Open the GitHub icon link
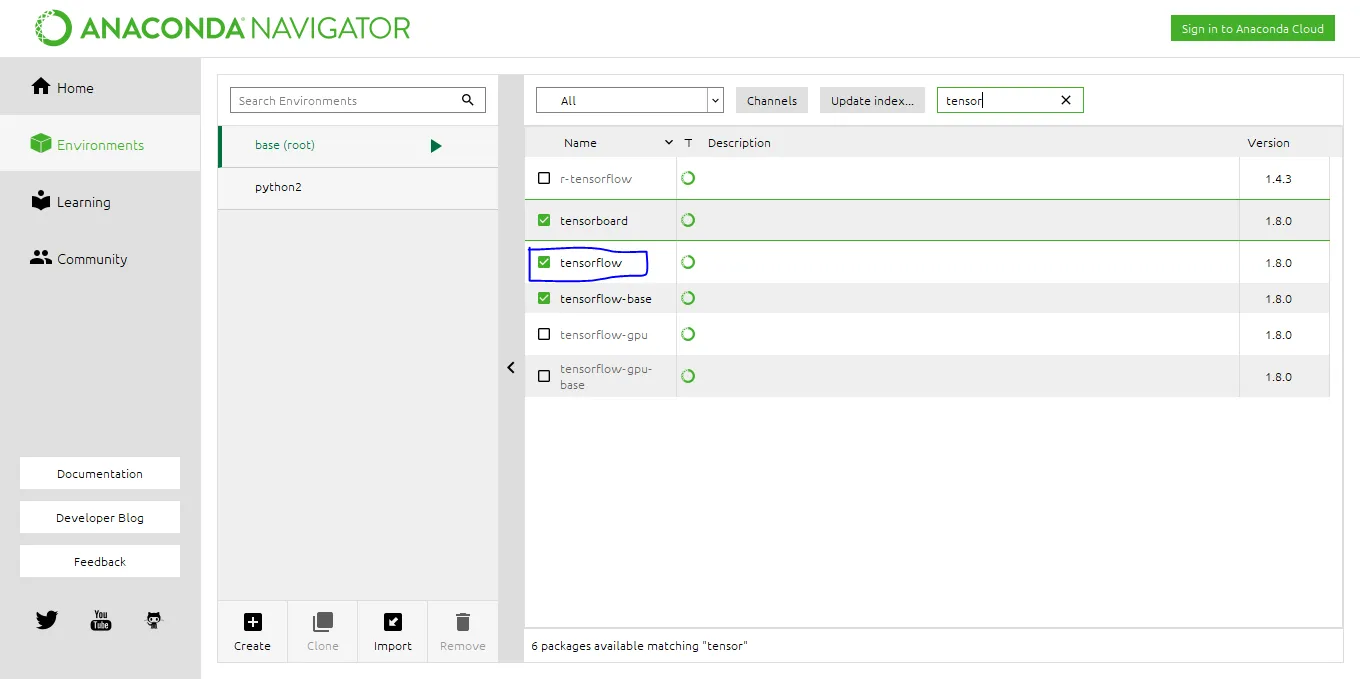 pos(154,620)
